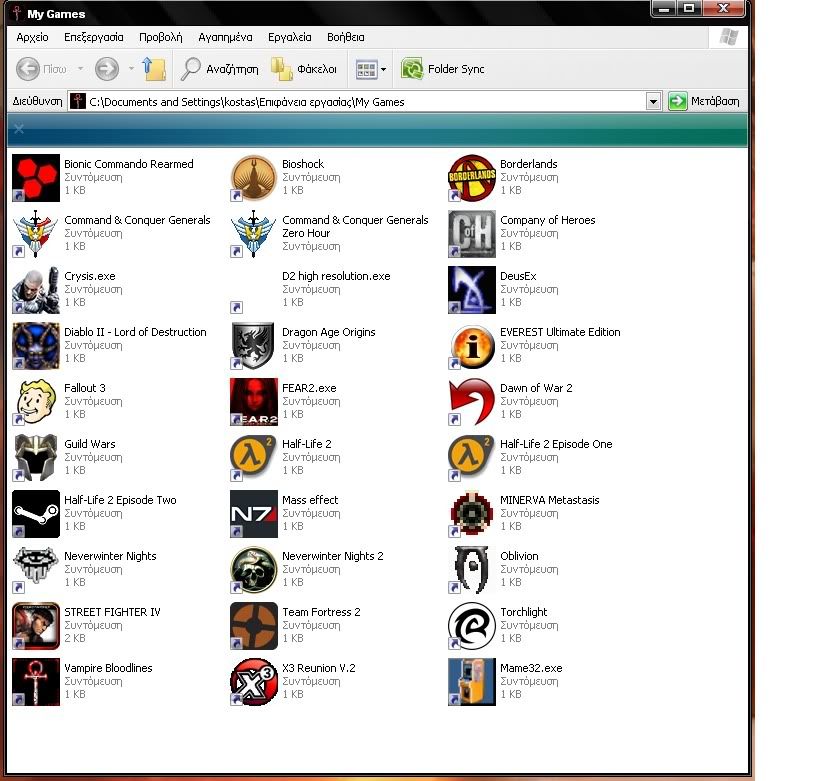Open the back button history dropdown
Image resolution: width=840 pixels, height=781 pixels.
click(x=80, y=69)
